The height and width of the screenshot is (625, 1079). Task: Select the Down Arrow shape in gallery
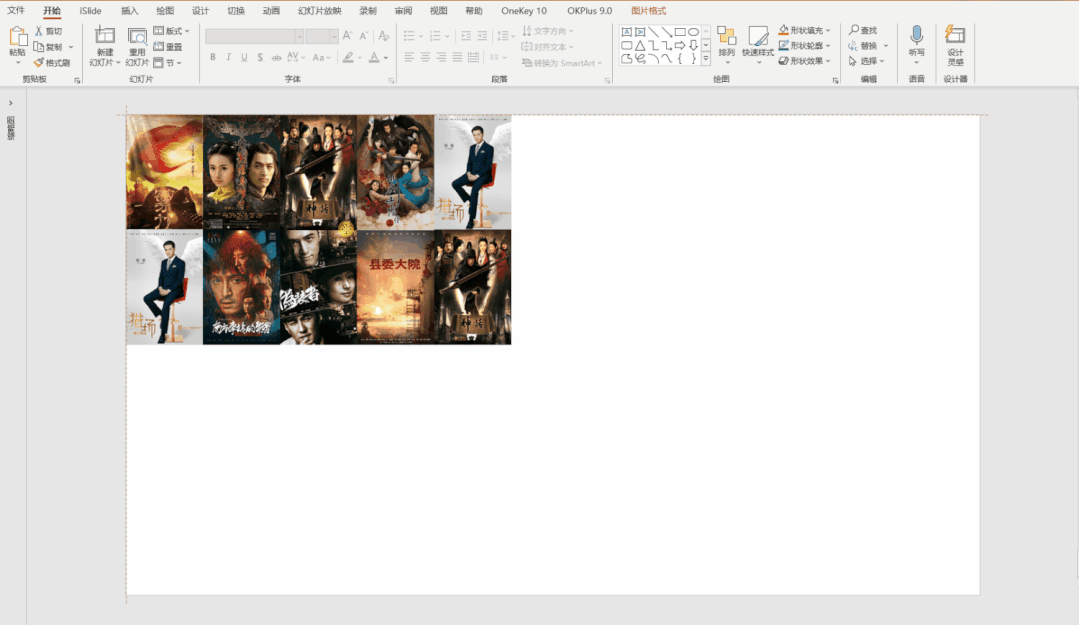pos(693,45)
